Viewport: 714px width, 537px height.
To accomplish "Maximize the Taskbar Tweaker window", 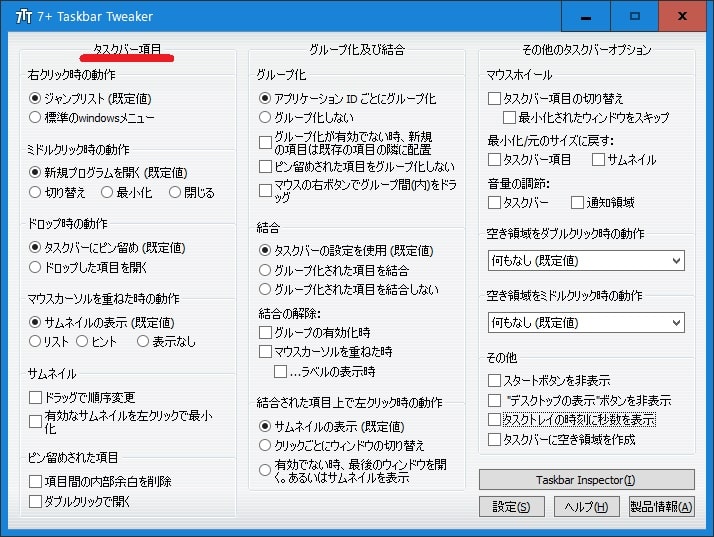I will tap(634, 16).
